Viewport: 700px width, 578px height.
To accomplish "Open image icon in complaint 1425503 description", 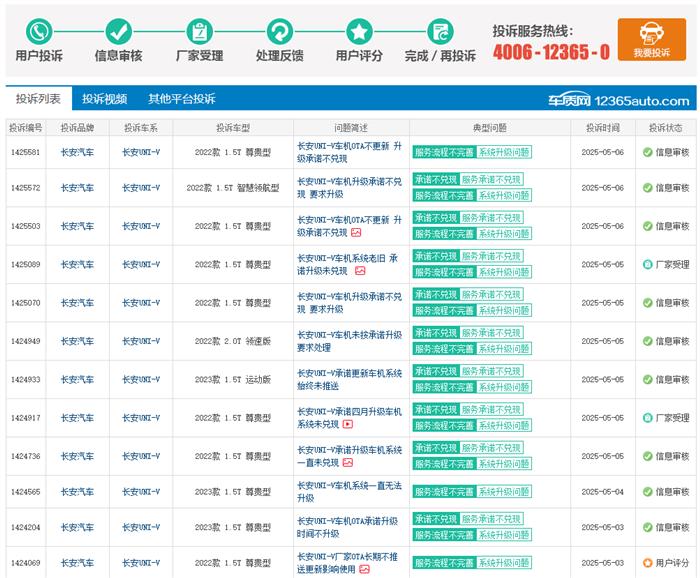I will tap(356, 233).
